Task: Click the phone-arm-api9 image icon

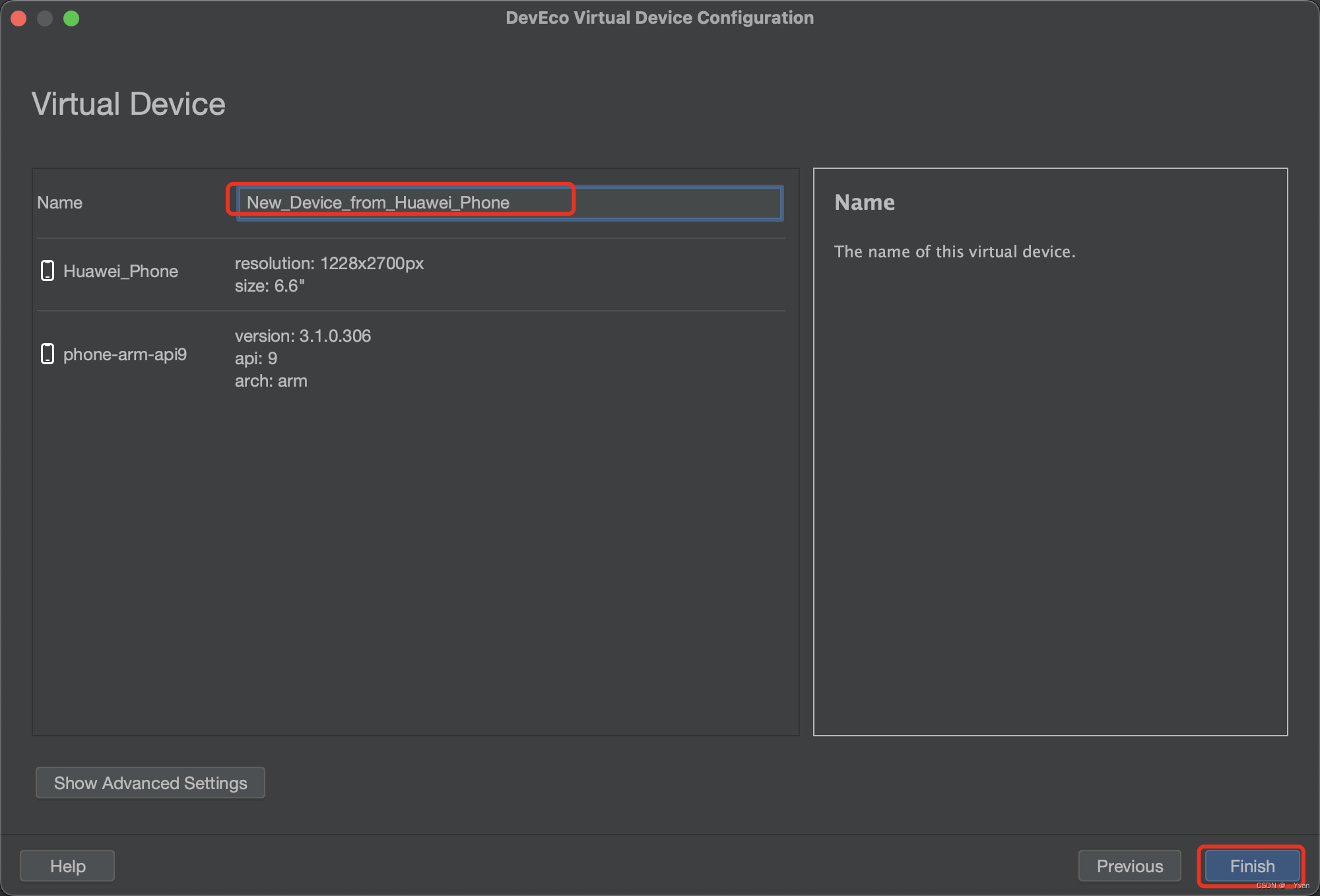Action: pos(48,354)
